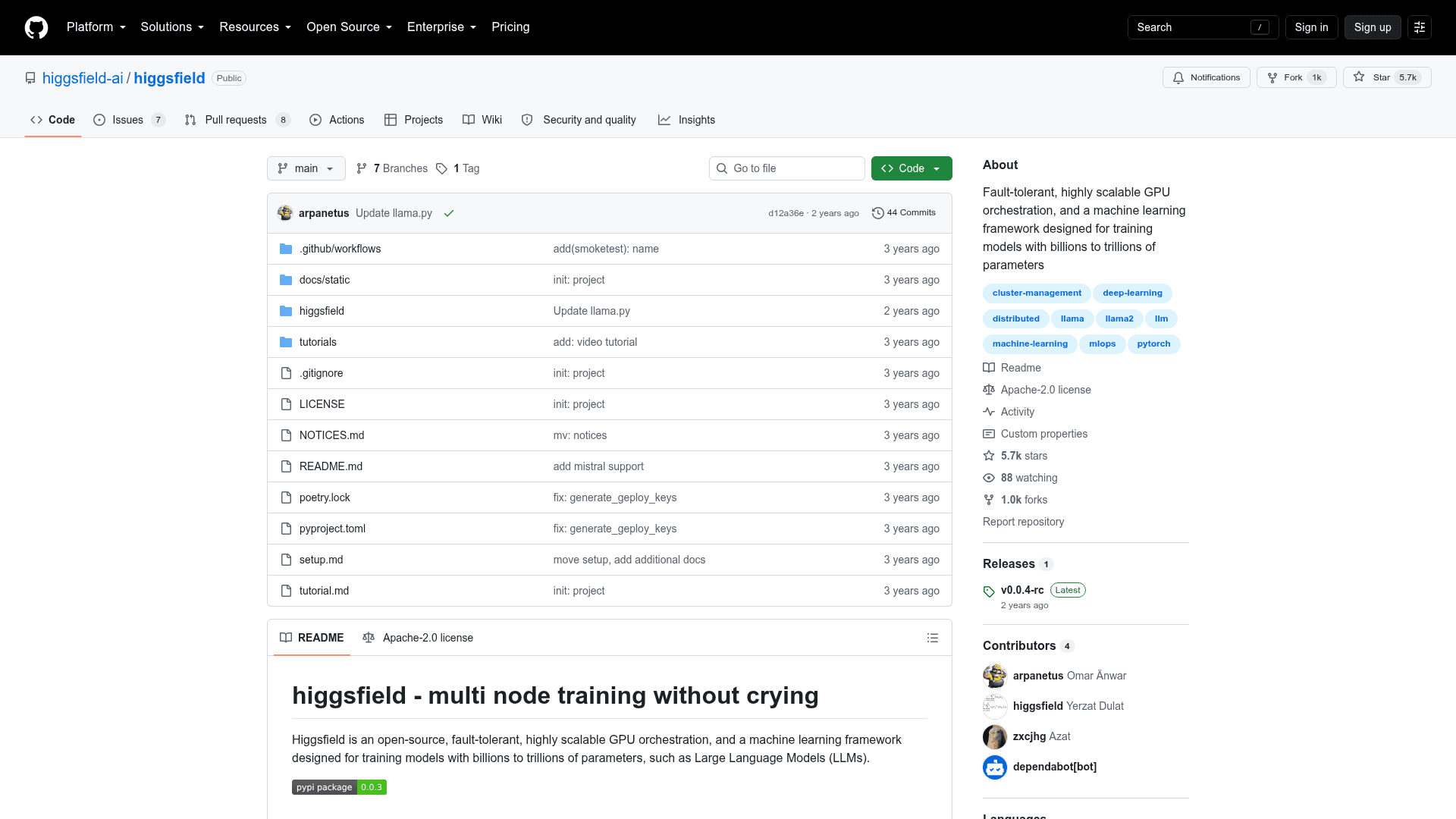
Task: Click the Pricing nav link
Action: click(510, 27)
